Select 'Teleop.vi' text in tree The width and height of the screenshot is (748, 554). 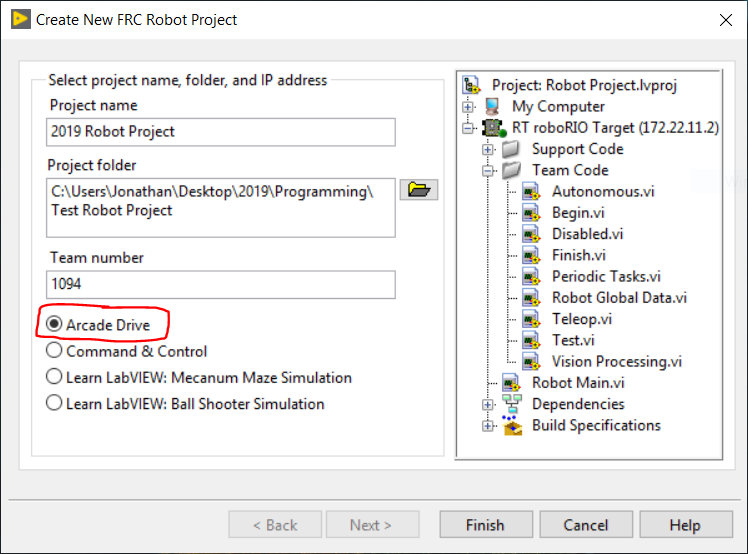tap(582, 319)
